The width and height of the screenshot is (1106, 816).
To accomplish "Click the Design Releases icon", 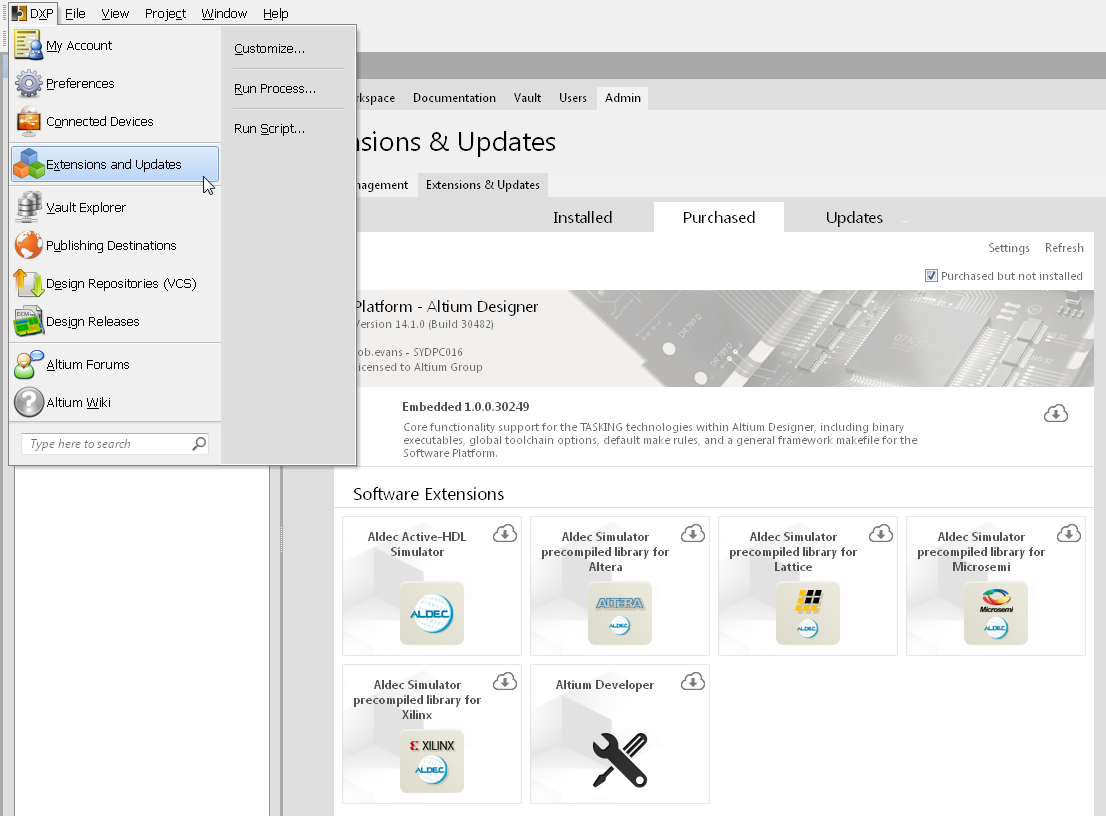I will pyautogui.click(x=29, y=322).
